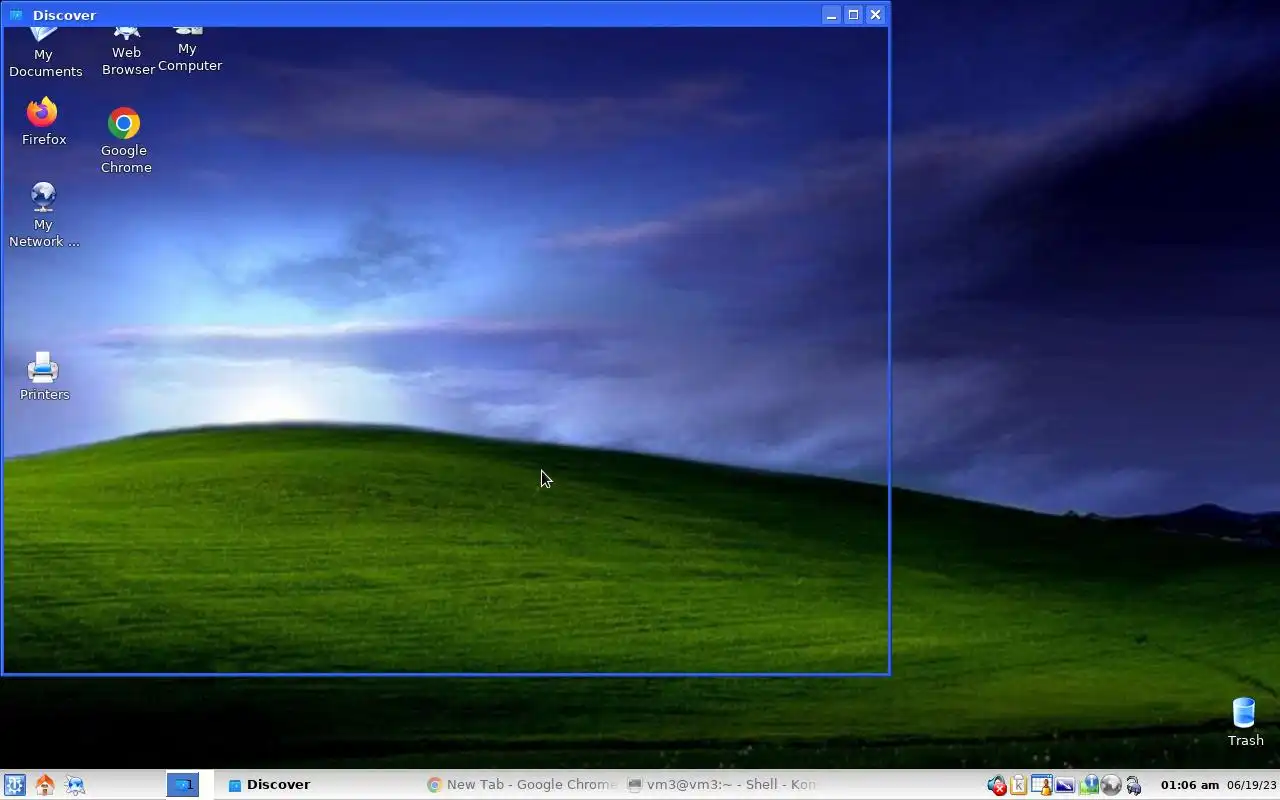The image size is (1280, 800).
Task: Click the gray globe network tray icon
Action: click(1110, 786)
